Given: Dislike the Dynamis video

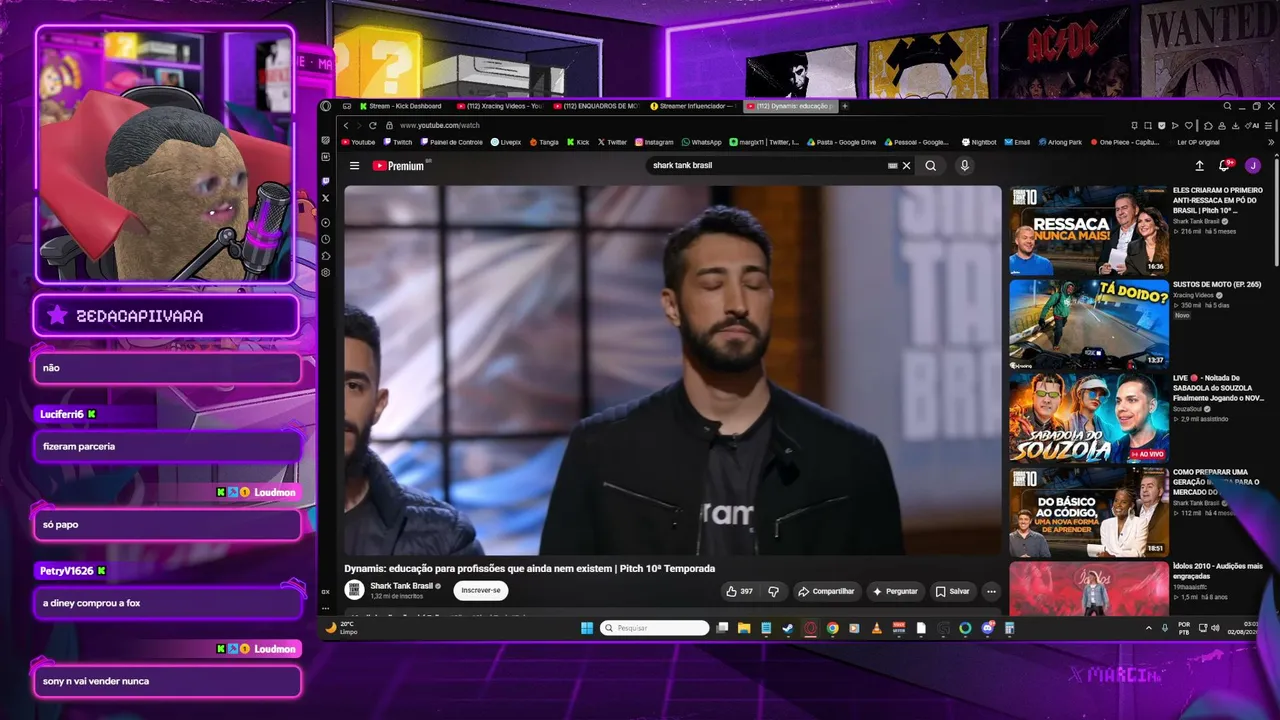Looking at the screenshot, I should (773, 591).
